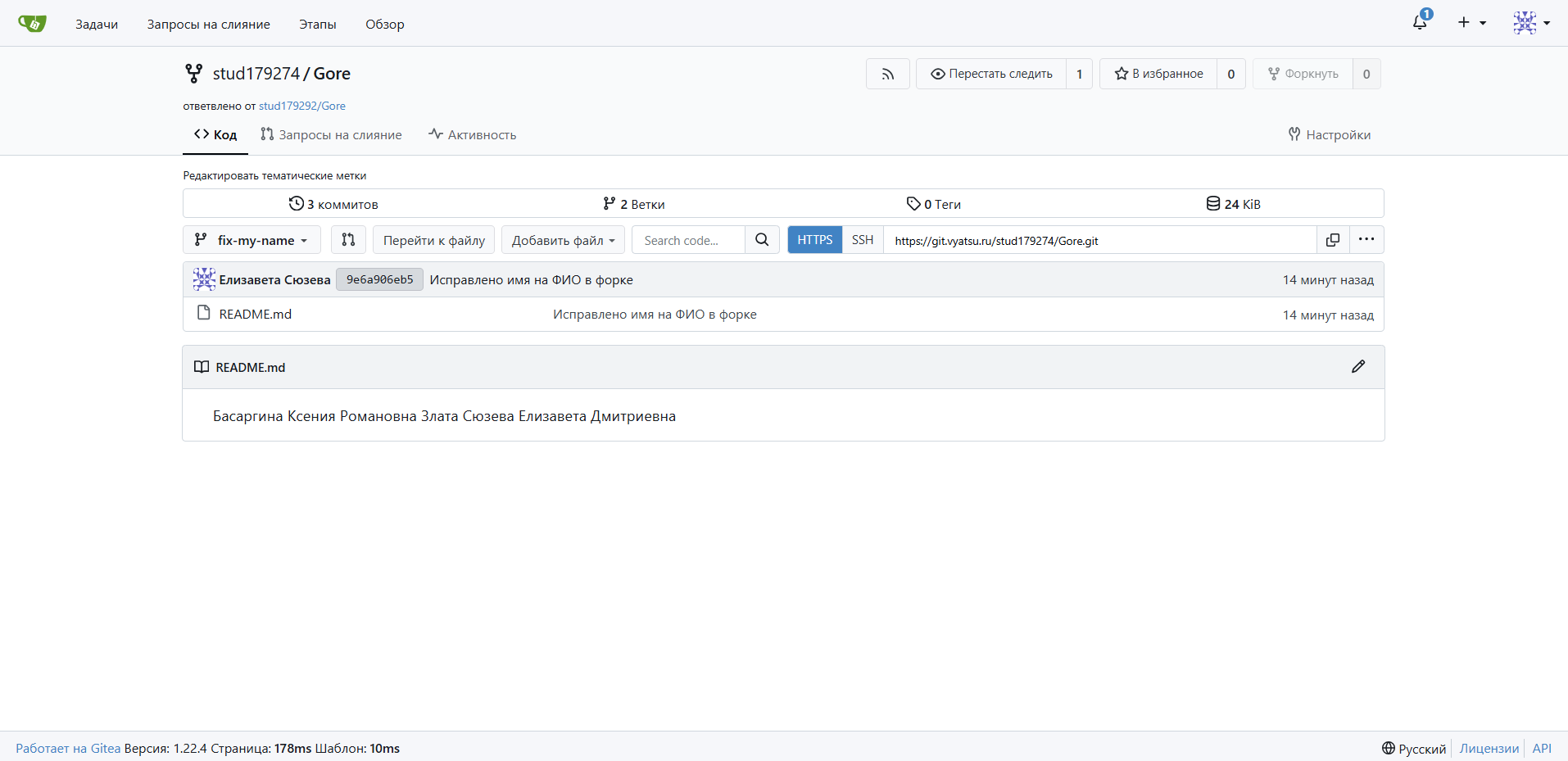Open the notifications bell
The width and height of the screenshot is (1568, 761).
click(x=1420, y=23)
